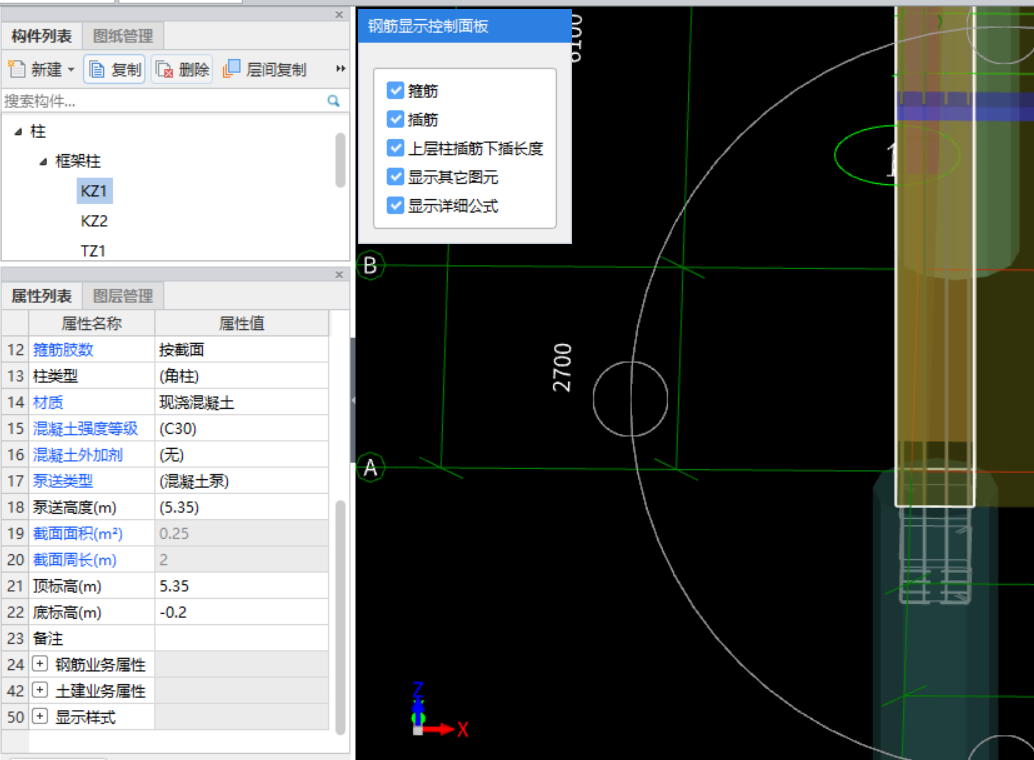Click row 18, 泵送高度(m) label
Image resolution: width=1034 pixels, height=760 pixels.
(75, 507)
